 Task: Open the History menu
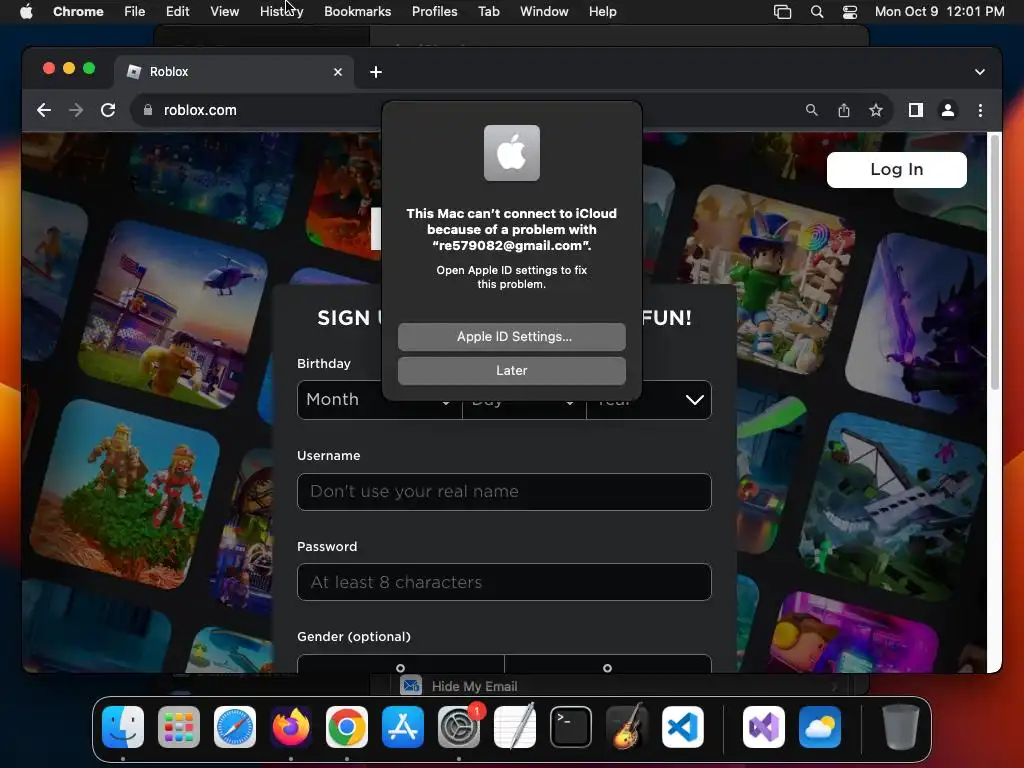pos(281,11)
